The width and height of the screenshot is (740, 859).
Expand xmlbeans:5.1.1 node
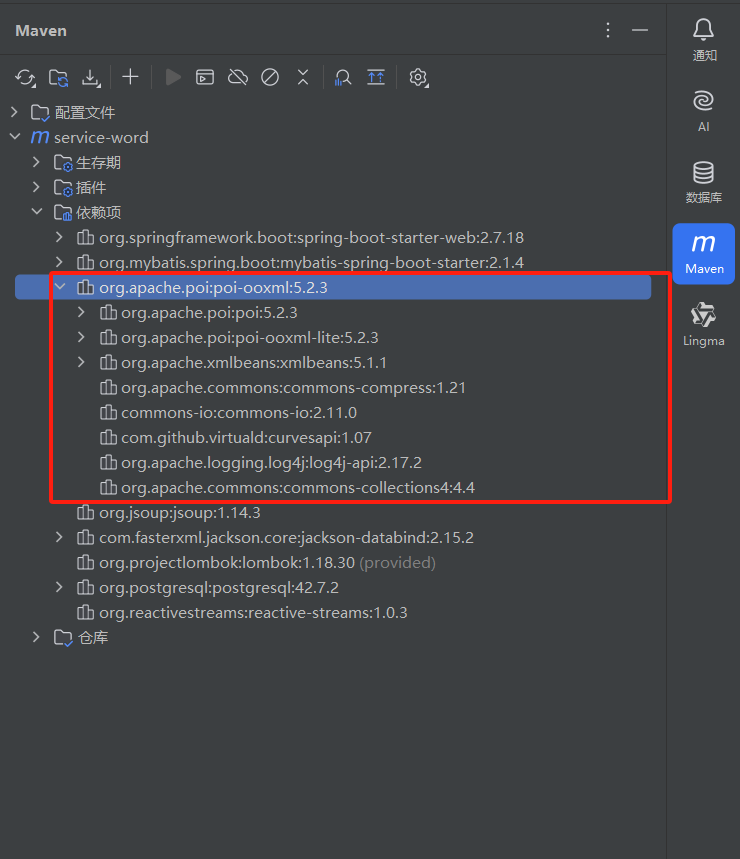[82, 362]
